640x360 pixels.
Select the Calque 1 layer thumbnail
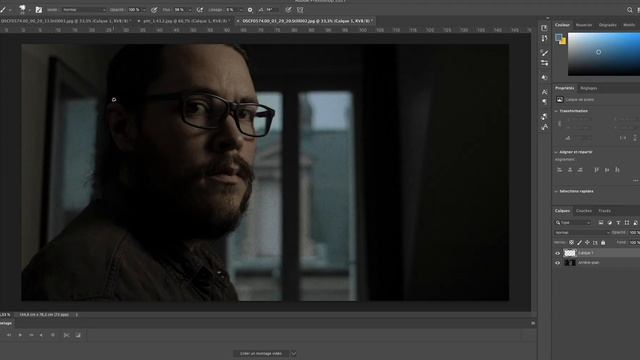coord(570,253)
